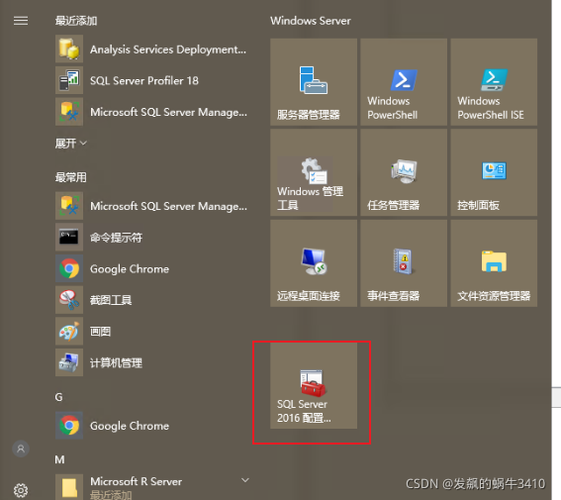The height and width of the screenshot is (500, 561).
Task: Launch 画图 paint app
Action: click(151, 331)
